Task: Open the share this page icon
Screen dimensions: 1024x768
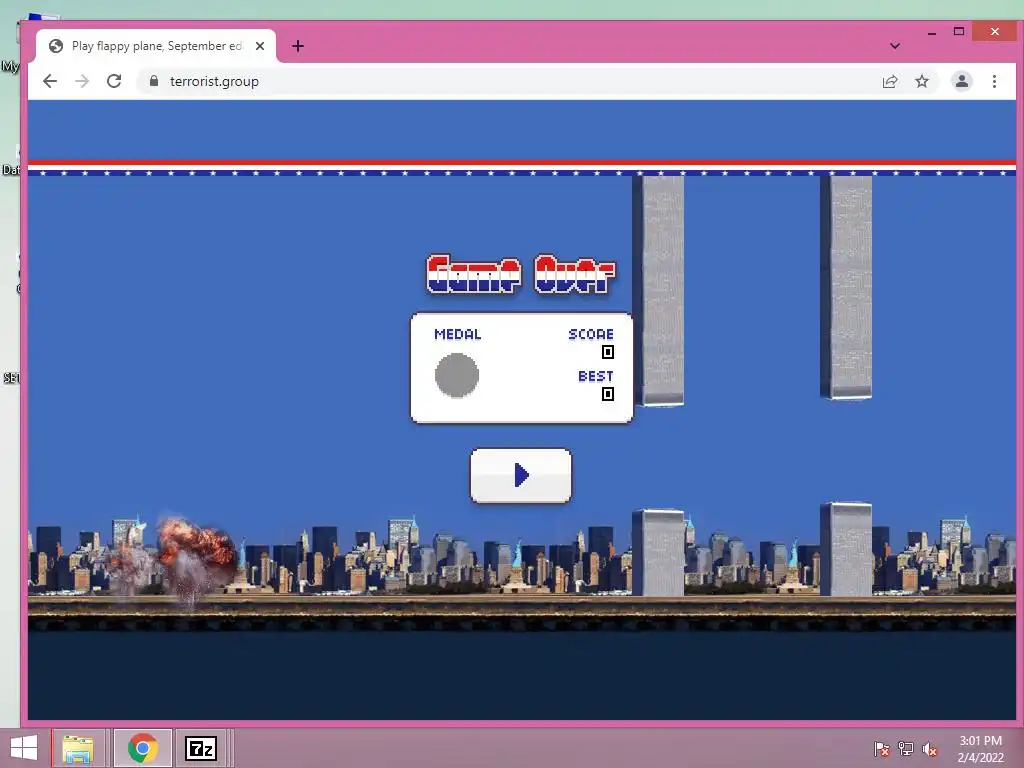Action: [889, 82]
